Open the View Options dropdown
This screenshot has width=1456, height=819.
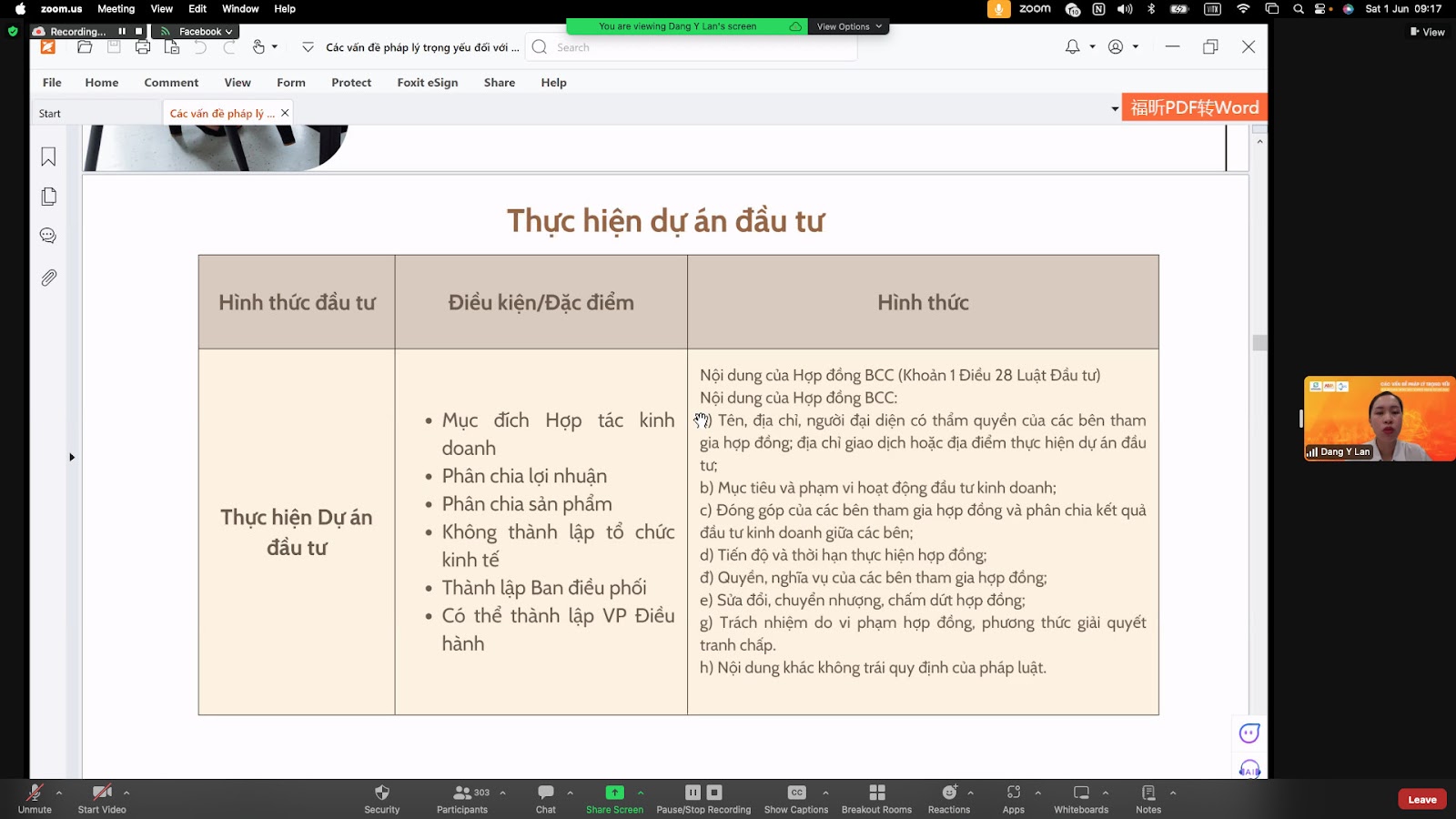tap(849, 26)
